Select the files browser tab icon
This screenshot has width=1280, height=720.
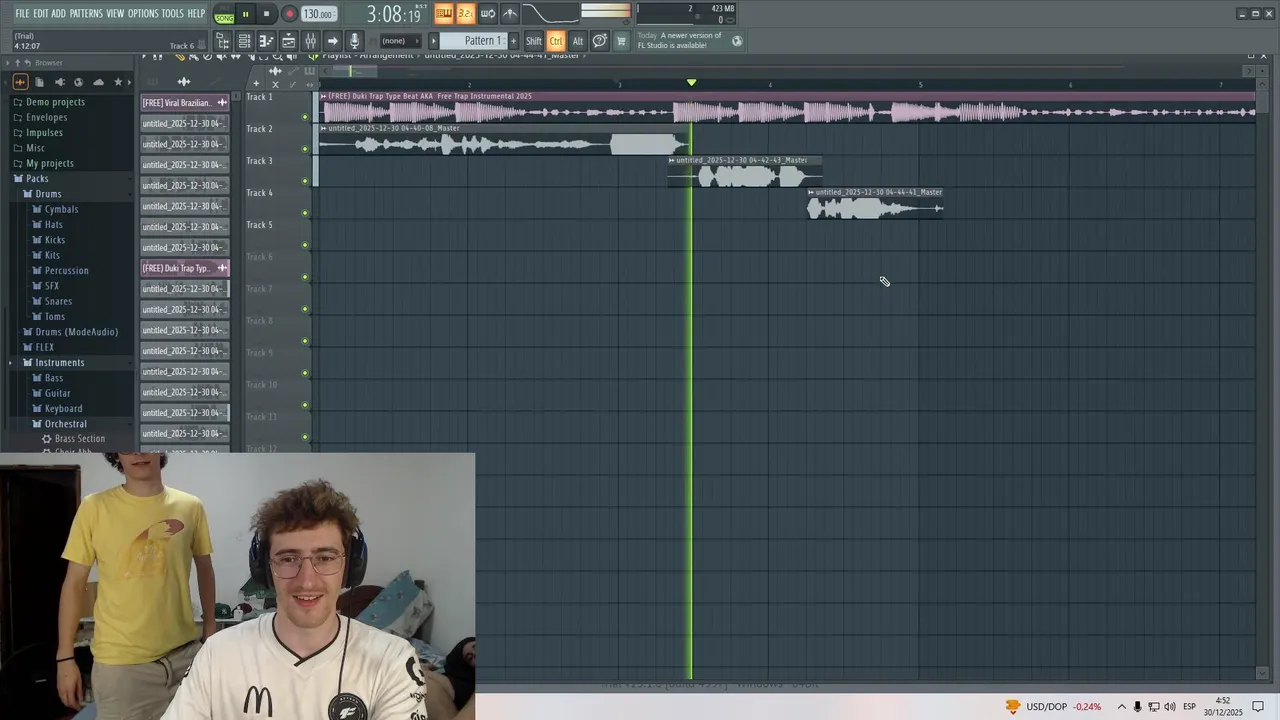point(39,82)
